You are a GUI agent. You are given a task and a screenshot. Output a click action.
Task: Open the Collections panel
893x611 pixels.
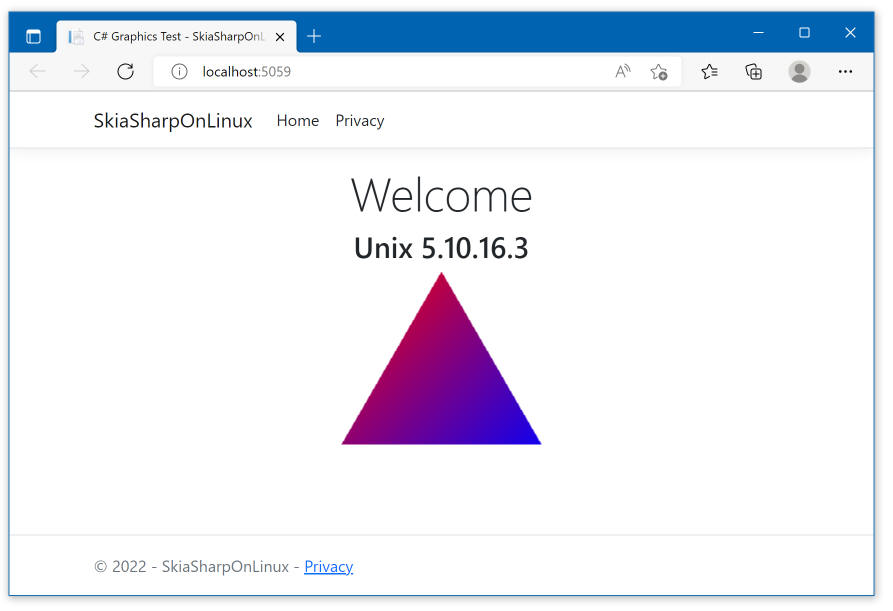tap(753, 72)
